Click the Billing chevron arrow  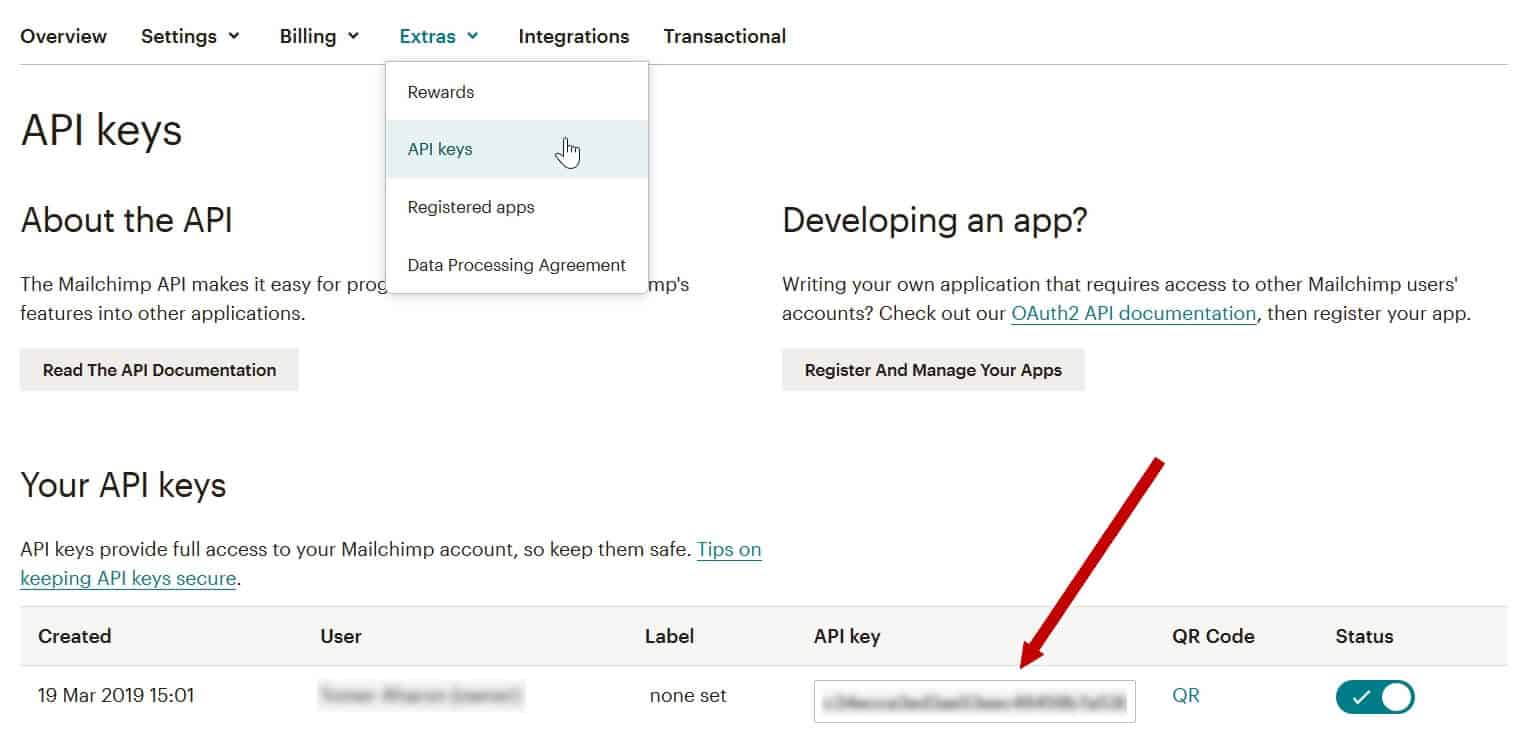(353, 36)
